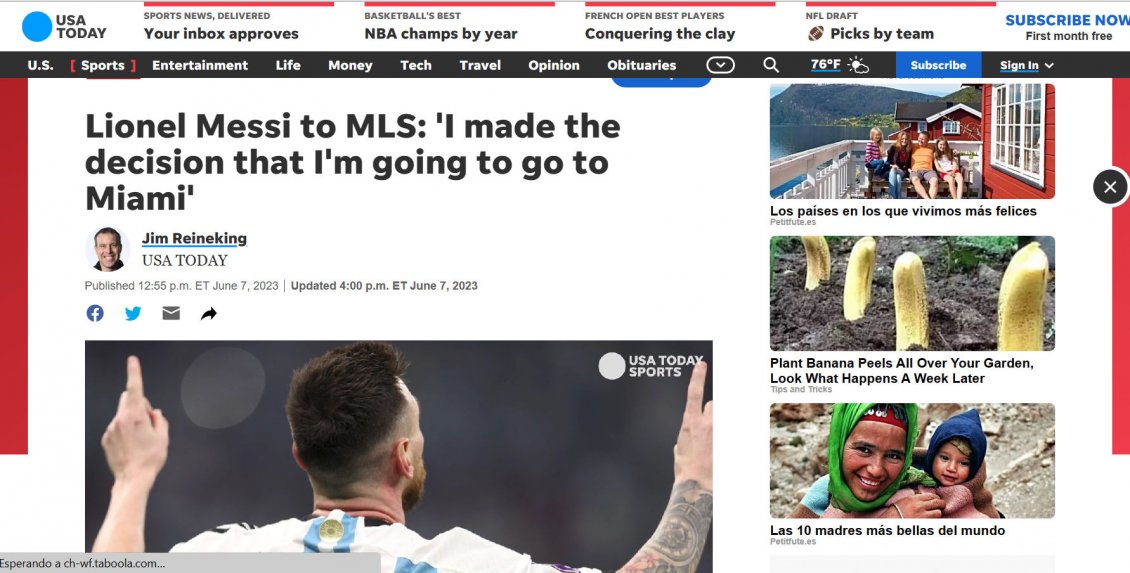Open the Sports section tab

pos(102,65)
